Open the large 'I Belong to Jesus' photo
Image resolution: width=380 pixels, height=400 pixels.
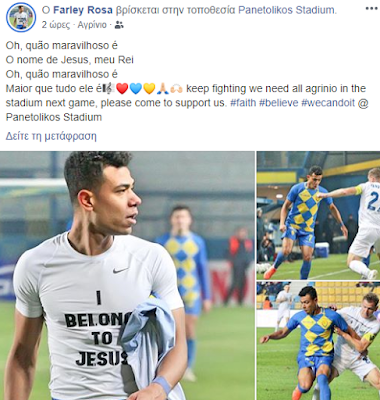(x=127, y=276)
